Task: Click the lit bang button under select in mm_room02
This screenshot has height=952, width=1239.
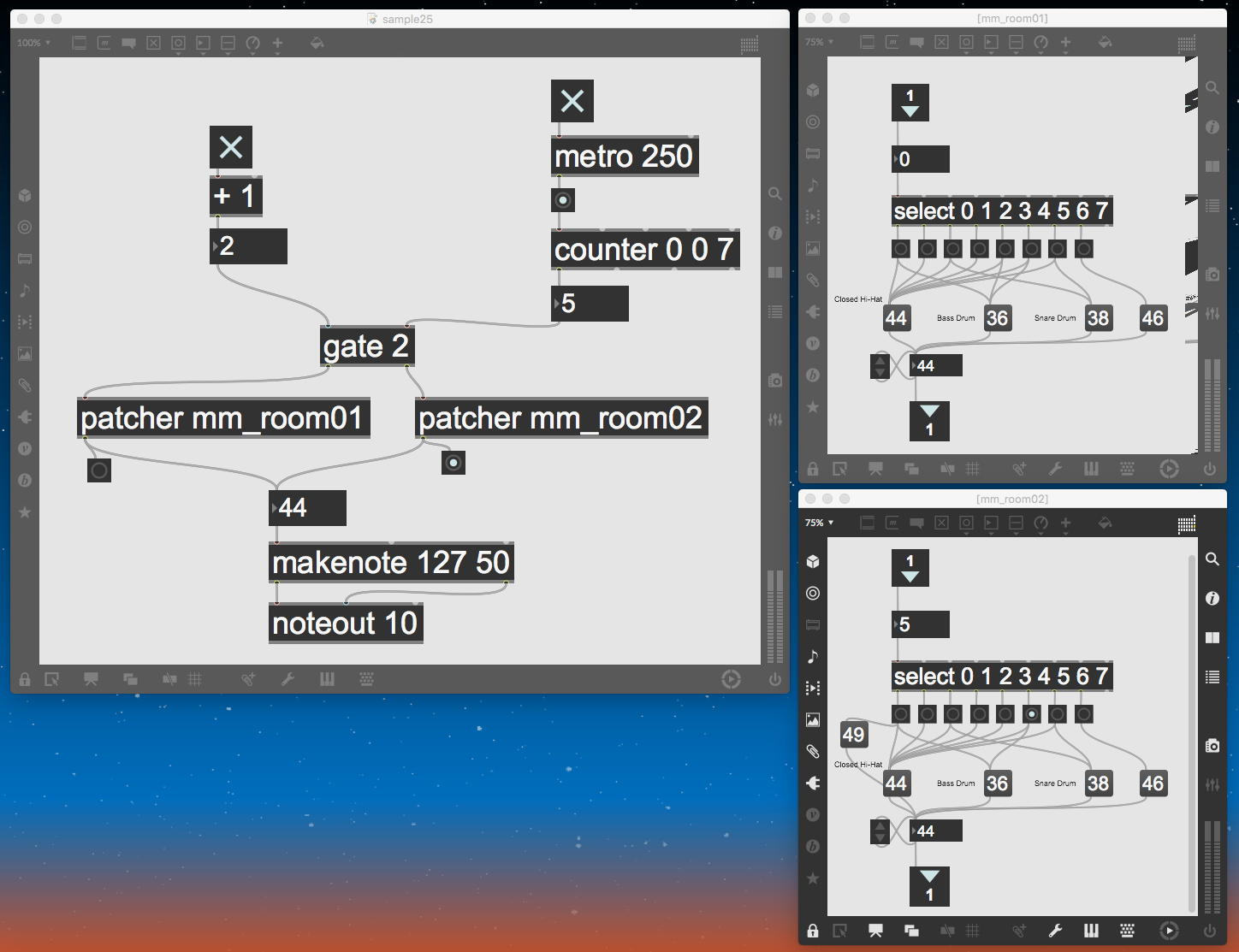Action: pyautogui.click(x=1032, y=714)
